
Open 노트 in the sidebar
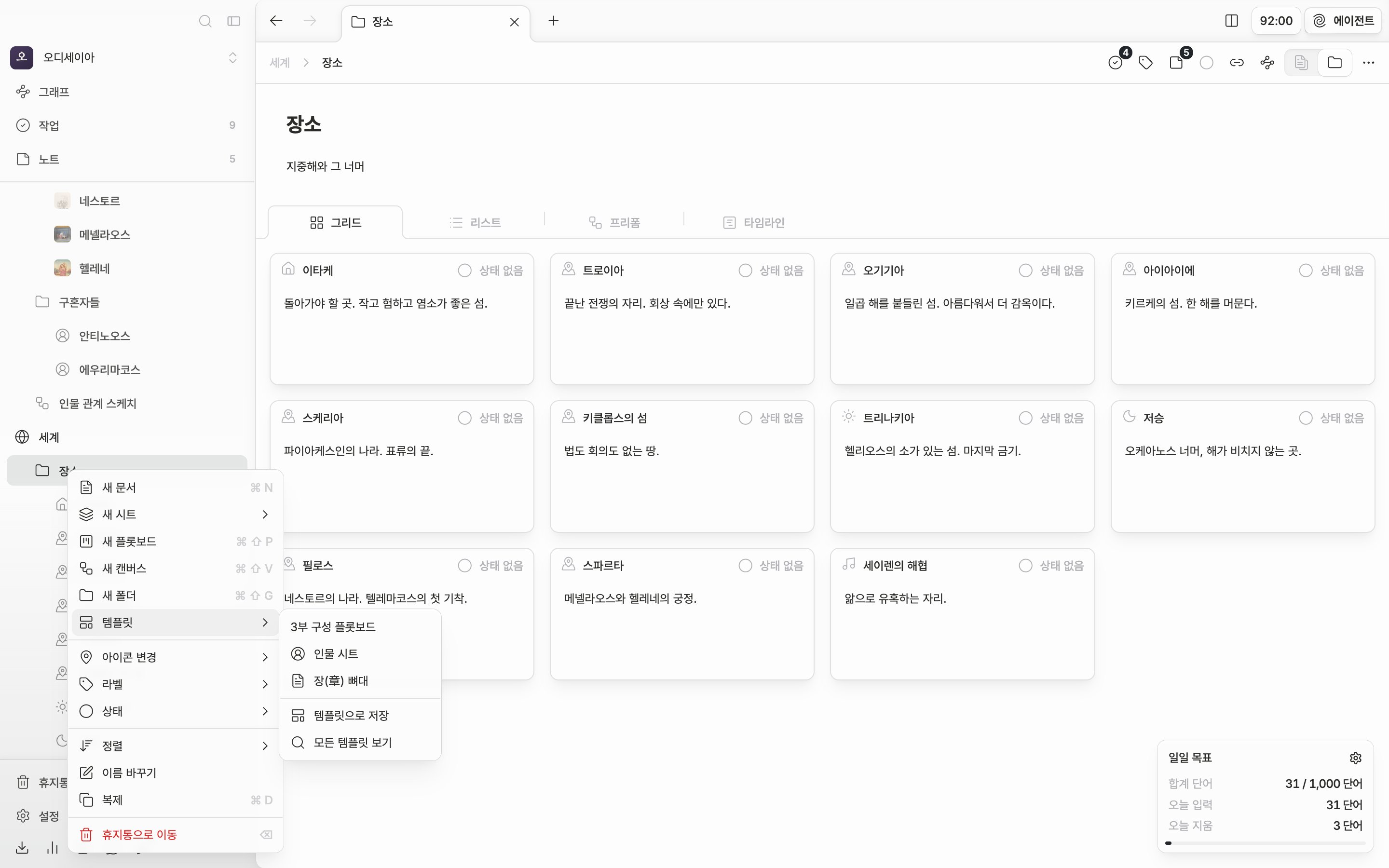click(x=126, y=159)
